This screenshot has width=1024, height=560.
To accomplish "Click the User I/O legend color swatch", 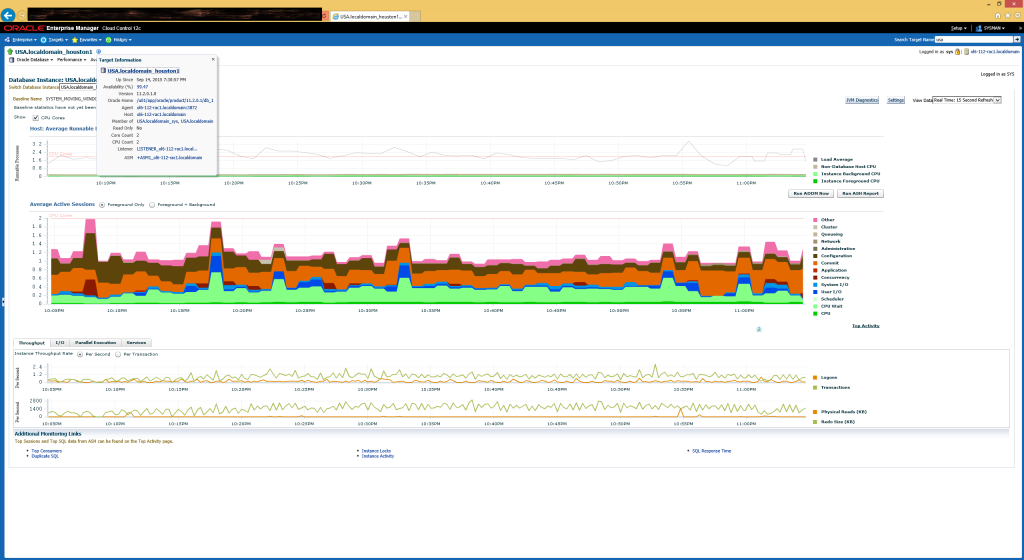I will [x=816, y=291].
